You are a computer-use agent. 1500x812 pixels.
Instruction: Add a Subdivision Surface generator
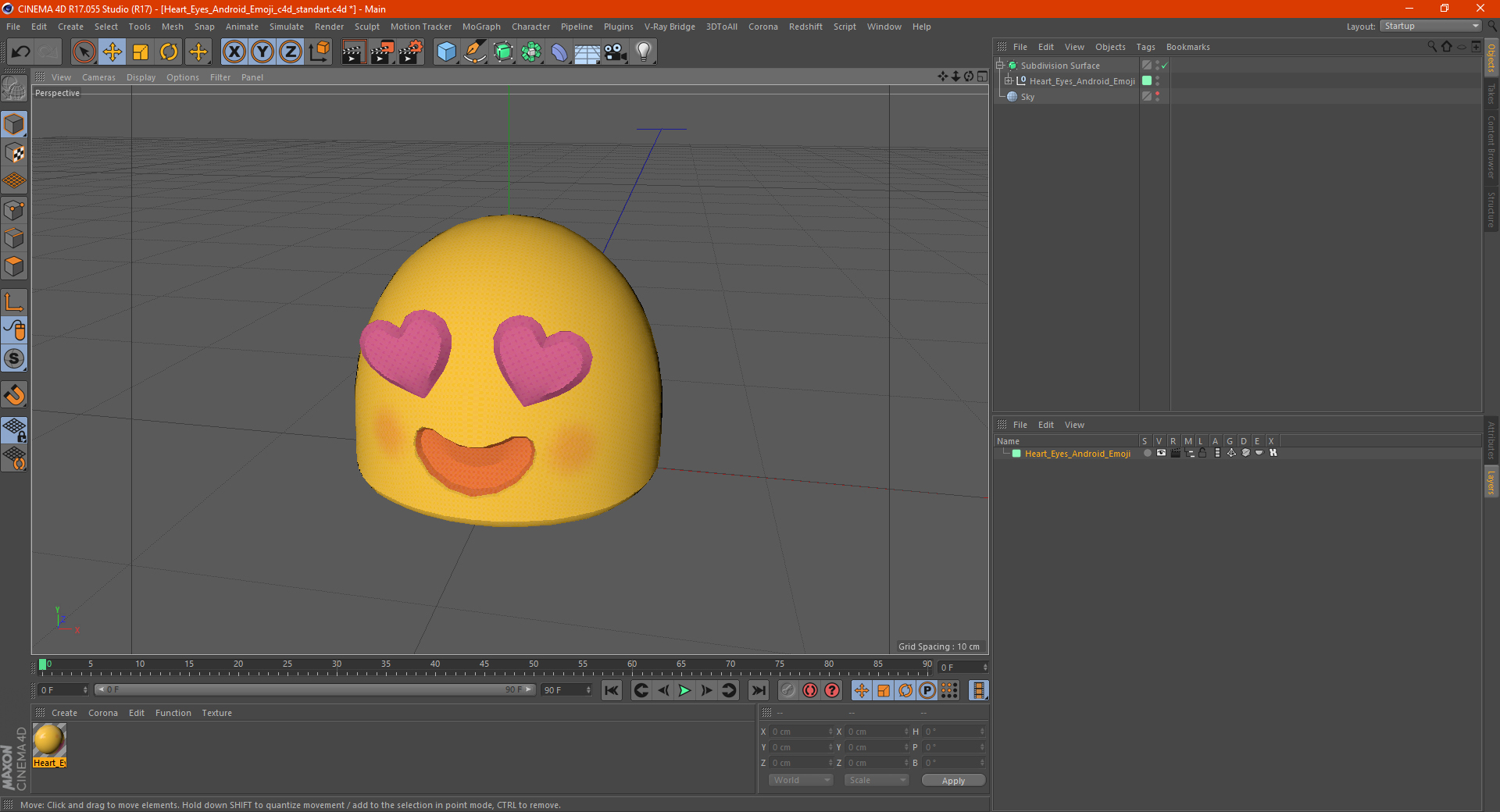coord(503,52)
